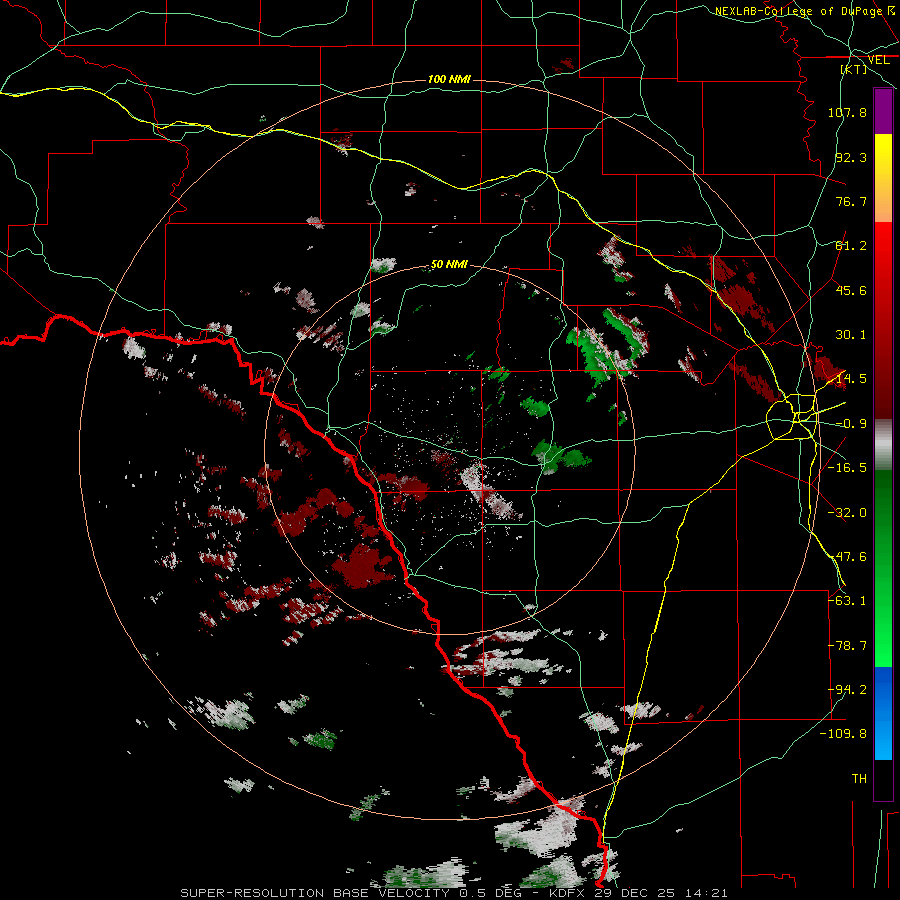Click the Super-Resolution Base Velocity caption
This screenshot has width=900, height=900.
click(x=454, y=893)
